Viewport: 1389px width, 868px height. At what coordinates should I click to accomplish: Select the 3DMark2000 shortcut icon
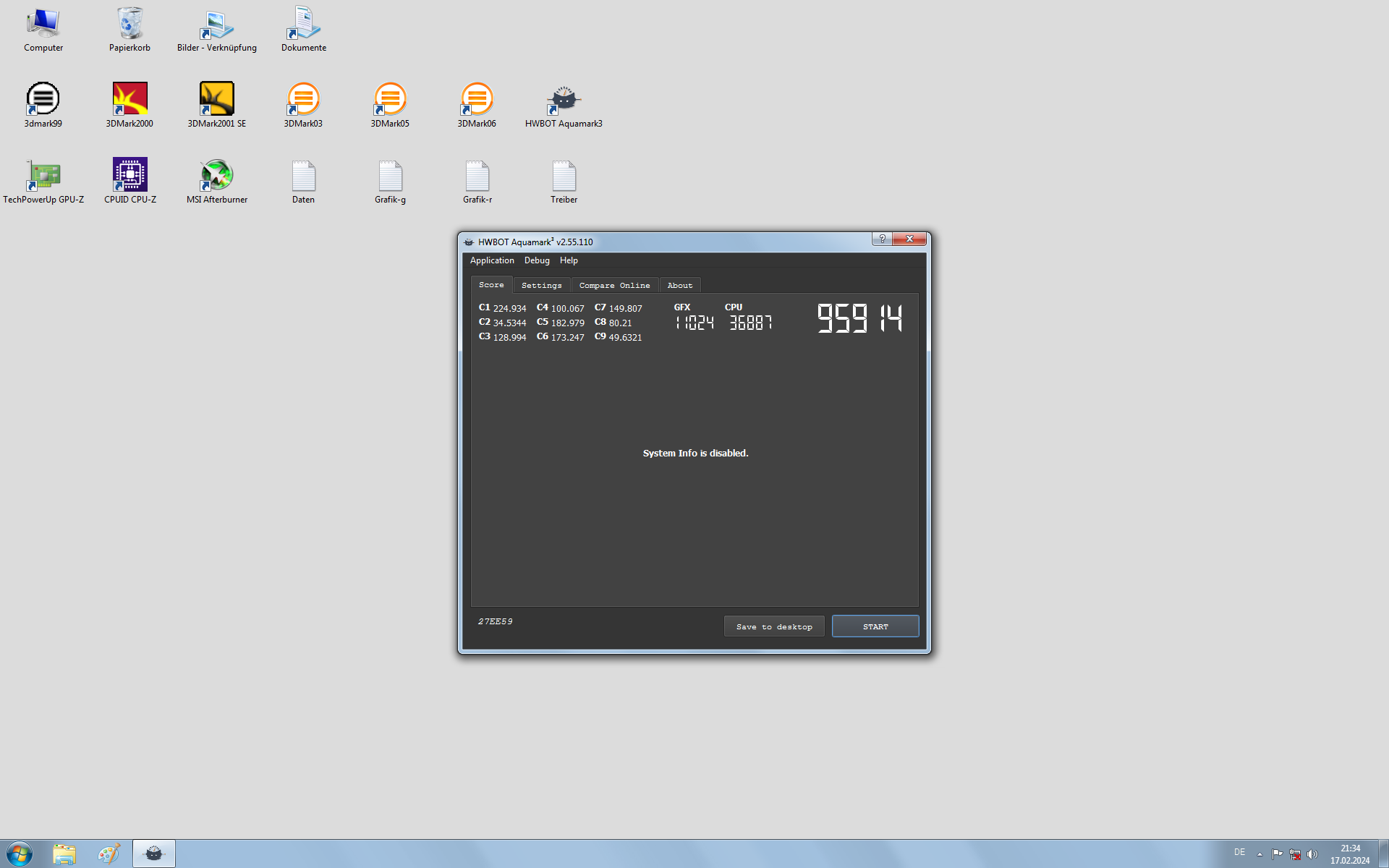[x=130, y=106]
